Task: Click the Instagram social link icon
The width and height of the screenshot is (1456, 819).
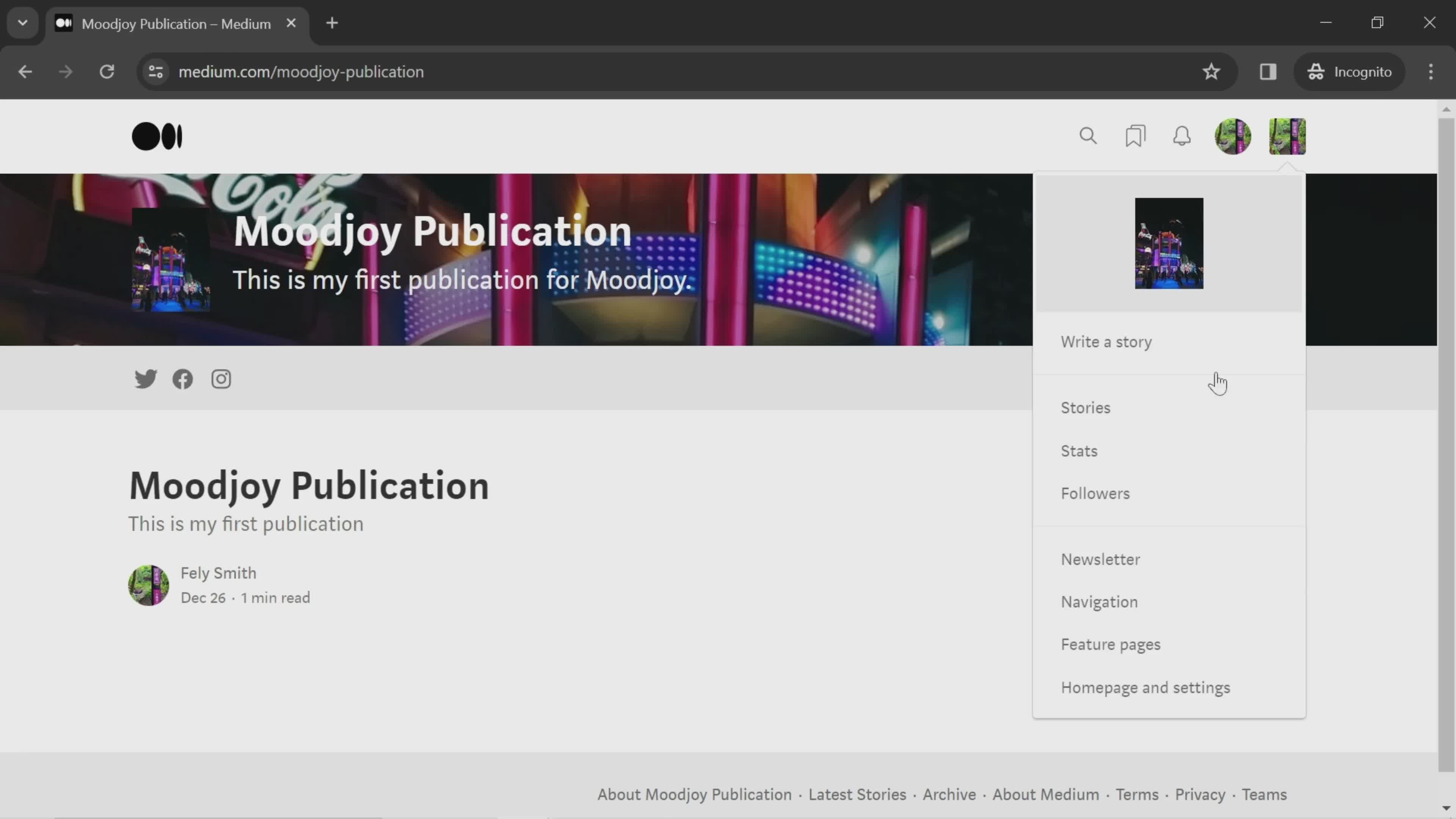Action: pos(221,379)
